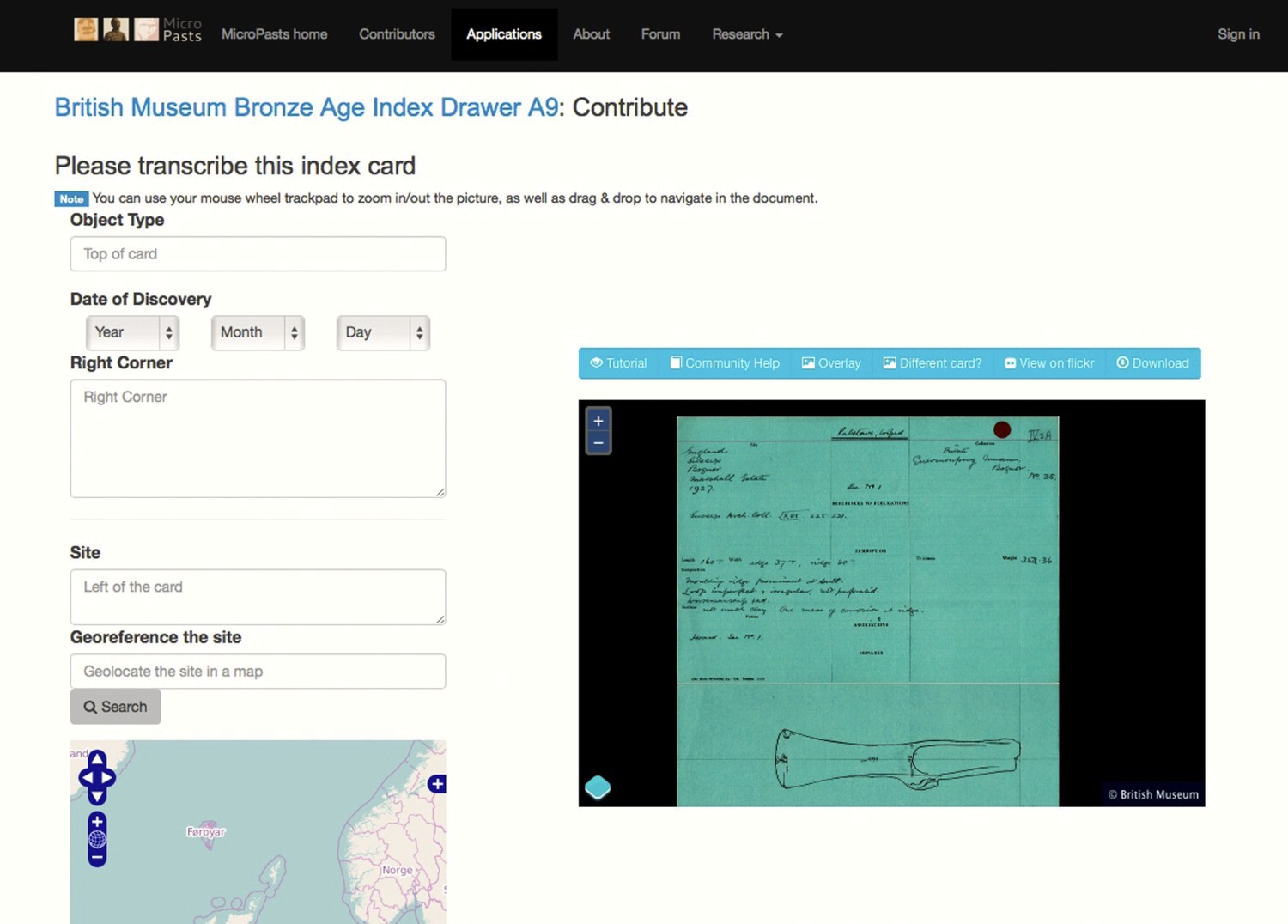Click the Search button for georeferencing
Image resolution: width=1288 pixels, height=924 pixels.
[x=115, y=707]
